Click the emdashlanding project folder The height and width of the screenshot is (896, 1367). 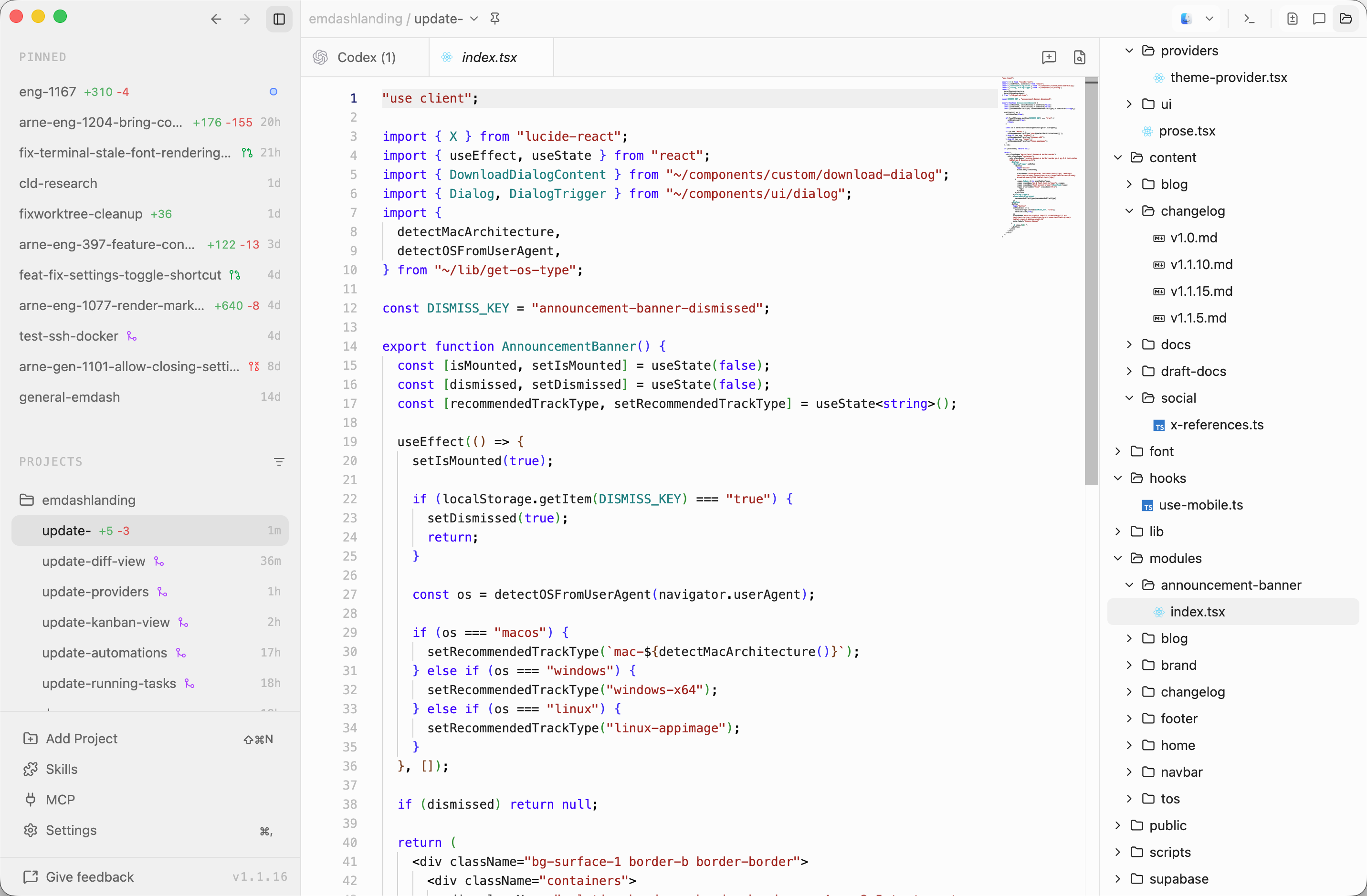[x=150, y=500]
